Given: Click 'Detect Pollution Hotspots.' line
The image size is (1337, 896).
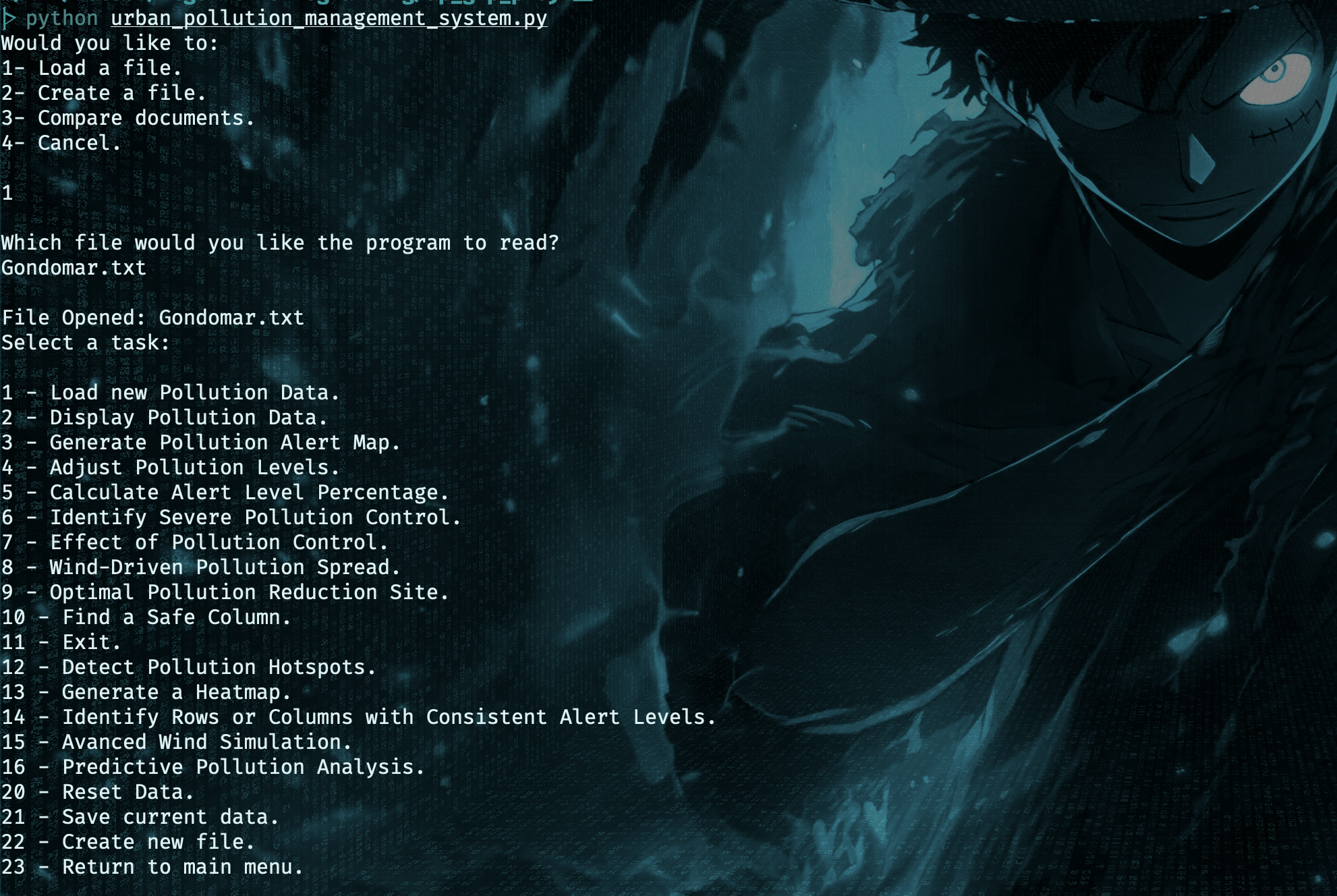Looking at the screenshot, I should (189, 667).
